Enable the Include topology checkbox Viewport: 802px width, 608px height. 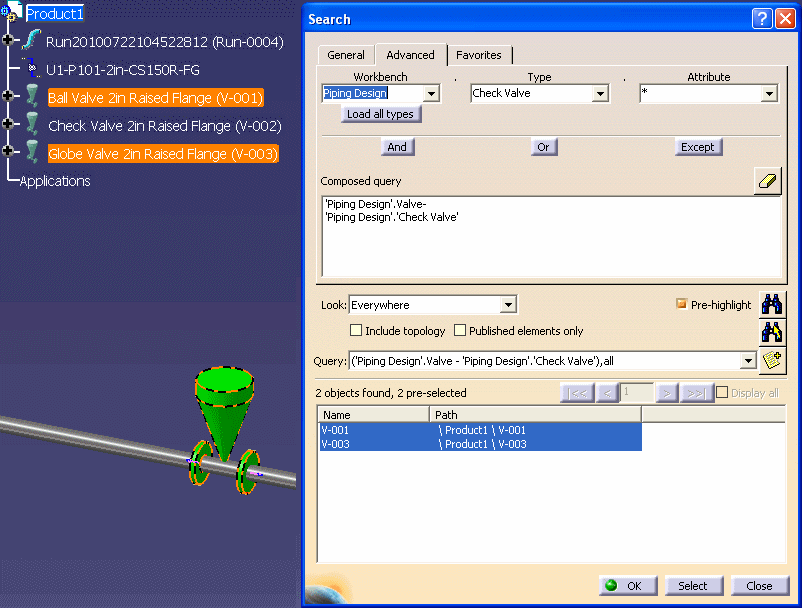(x=356, y=331)
